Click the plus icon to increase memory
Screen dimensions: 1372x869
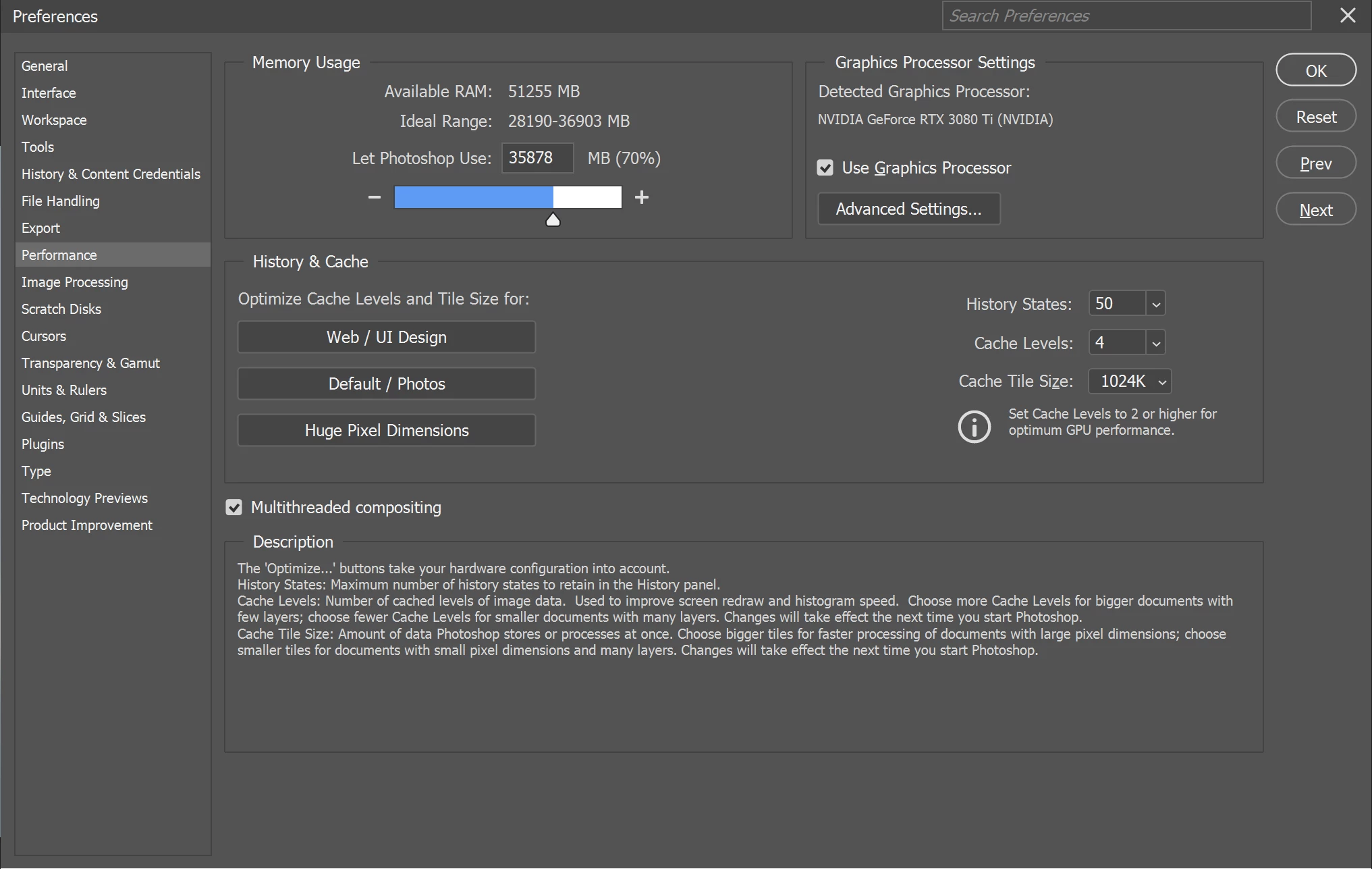click(x=641, y=197)
